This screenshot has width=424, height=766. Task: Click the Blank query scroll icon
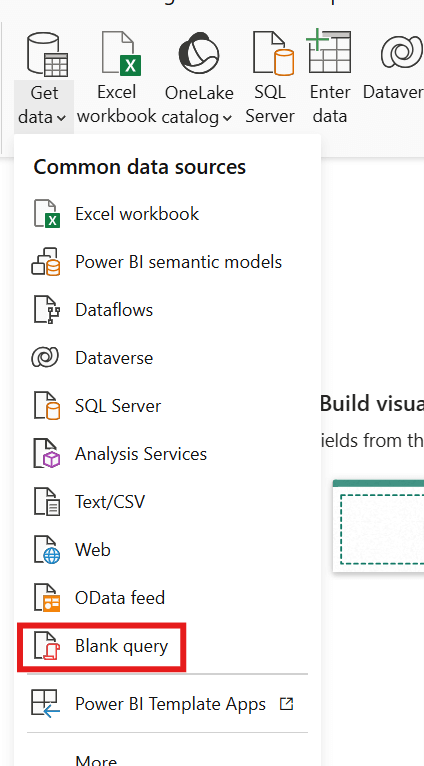tap(47, 646)
